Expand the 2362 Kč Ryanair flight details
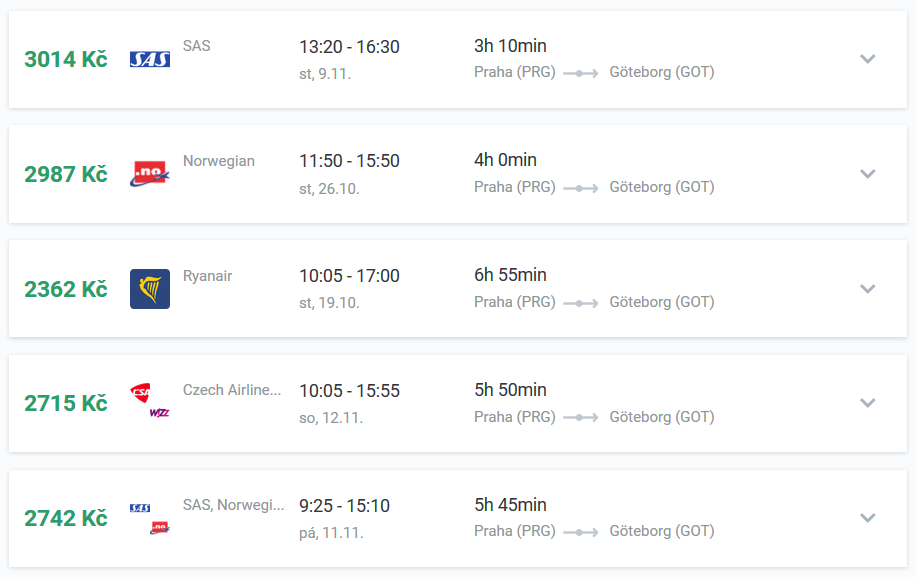Screen dimensions: 916x577 pos(868,288)
